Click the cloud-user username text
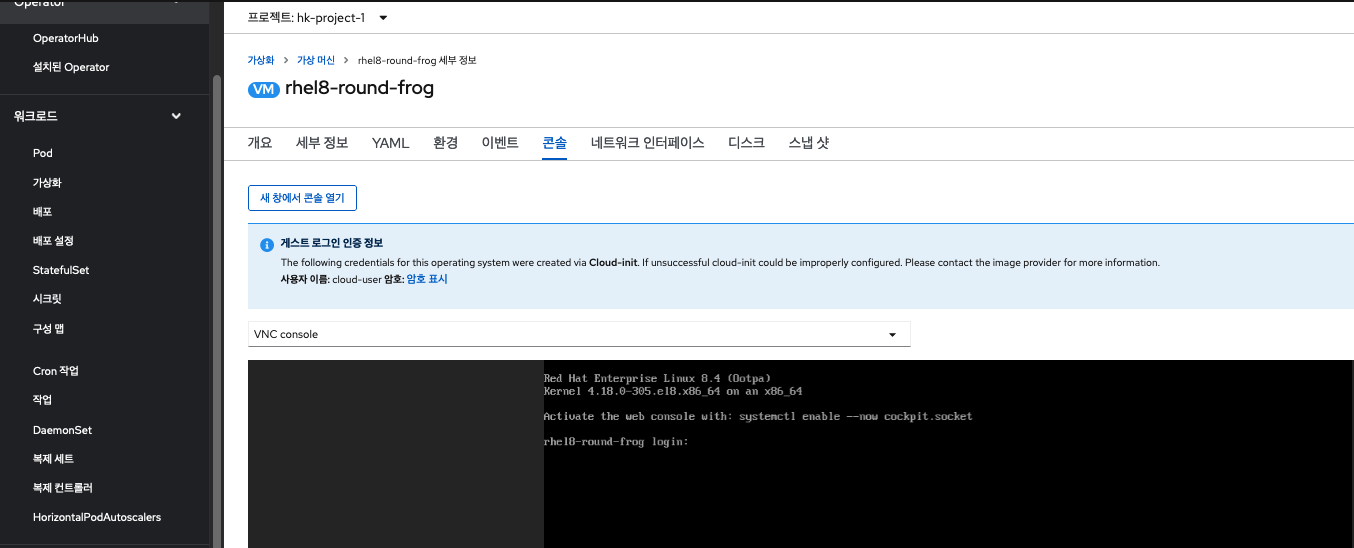The image size is (1354, 548). pyautogui.click(x=357, y=279)
